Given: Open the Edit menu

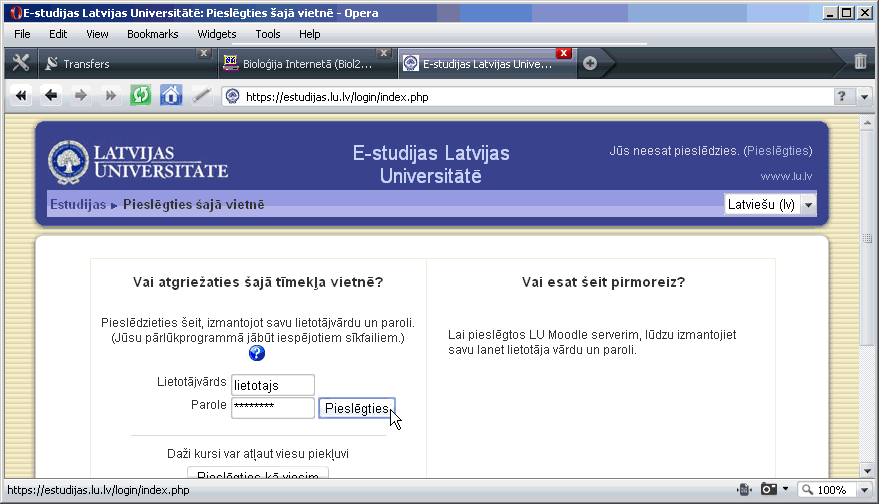Looking at the screenshot, I should point(58,34).
